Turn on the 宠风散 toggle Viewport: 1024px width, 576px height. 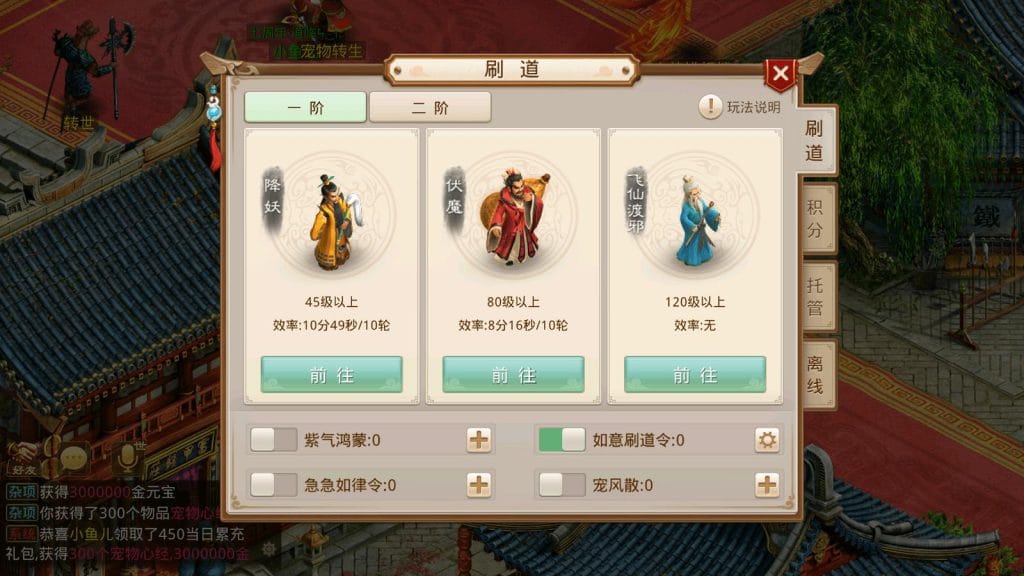(562, 485)
